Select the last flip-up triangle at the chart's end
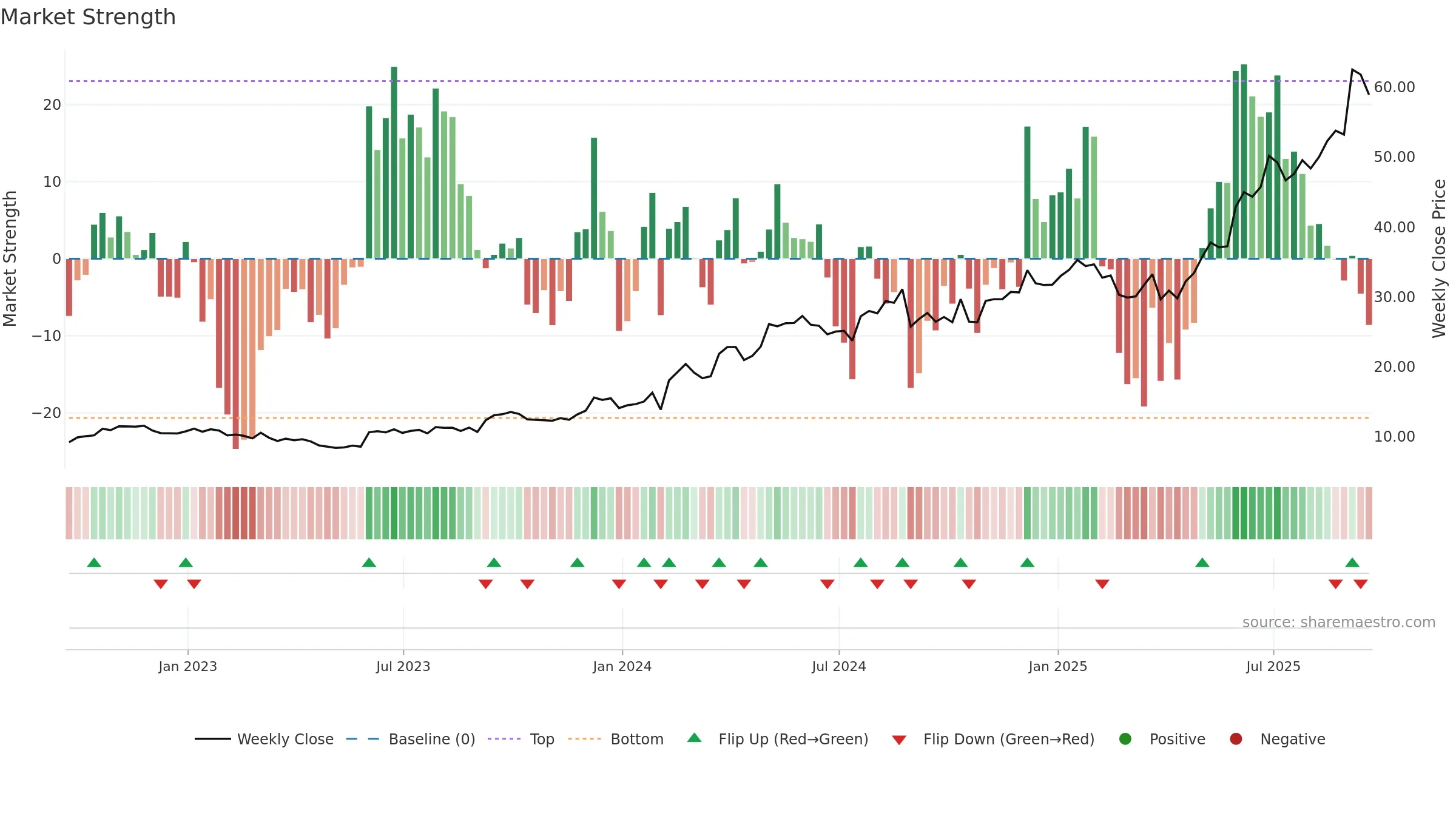 click(1352, 562)
